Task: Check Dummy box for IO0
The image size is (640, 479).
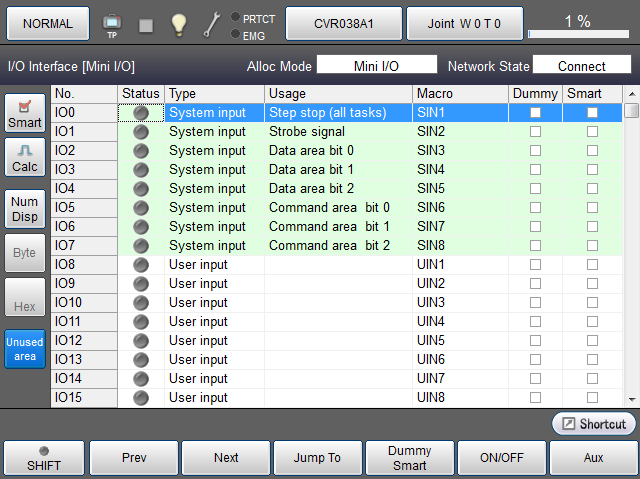Action: pyautogui.click(x=535, y=113)
